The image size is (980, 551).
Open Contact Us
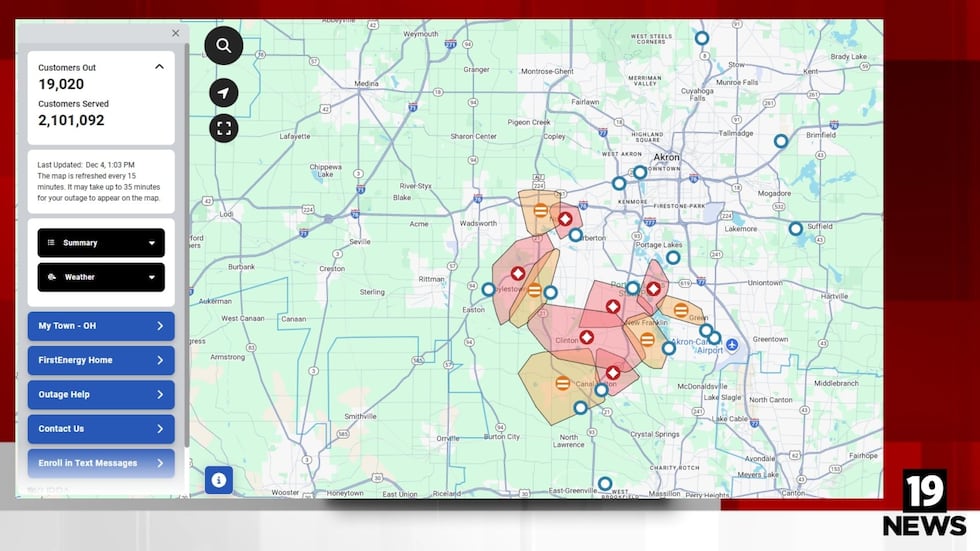coord(101,429)
